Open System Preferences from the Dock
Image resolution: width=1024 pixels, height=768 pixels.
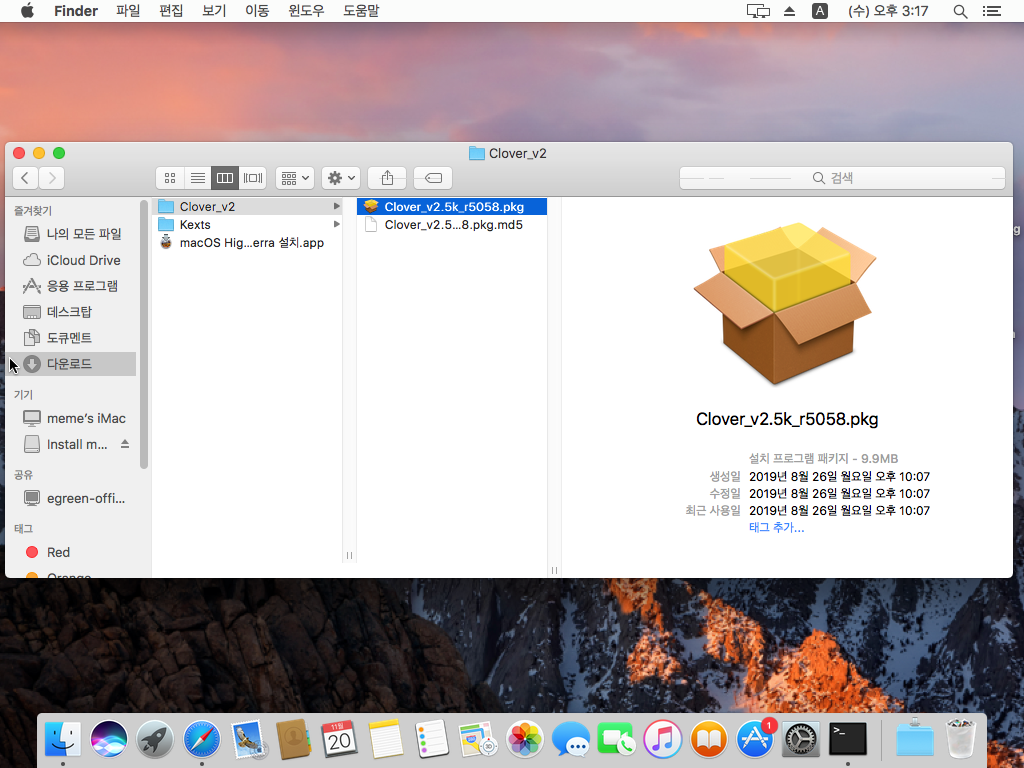click(801, 739)
